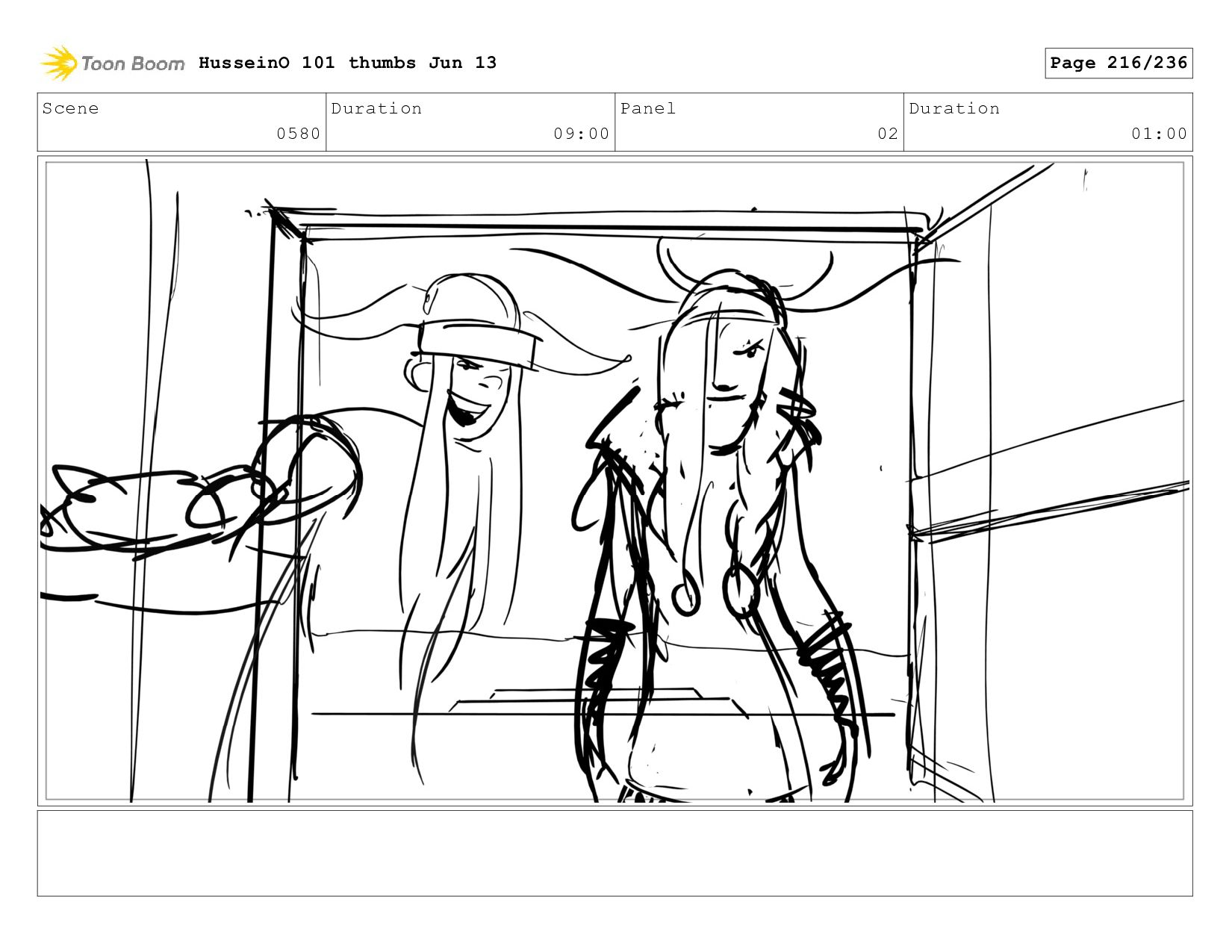
Task: Select scene number '0580'
Action: (x=298, y=134)
